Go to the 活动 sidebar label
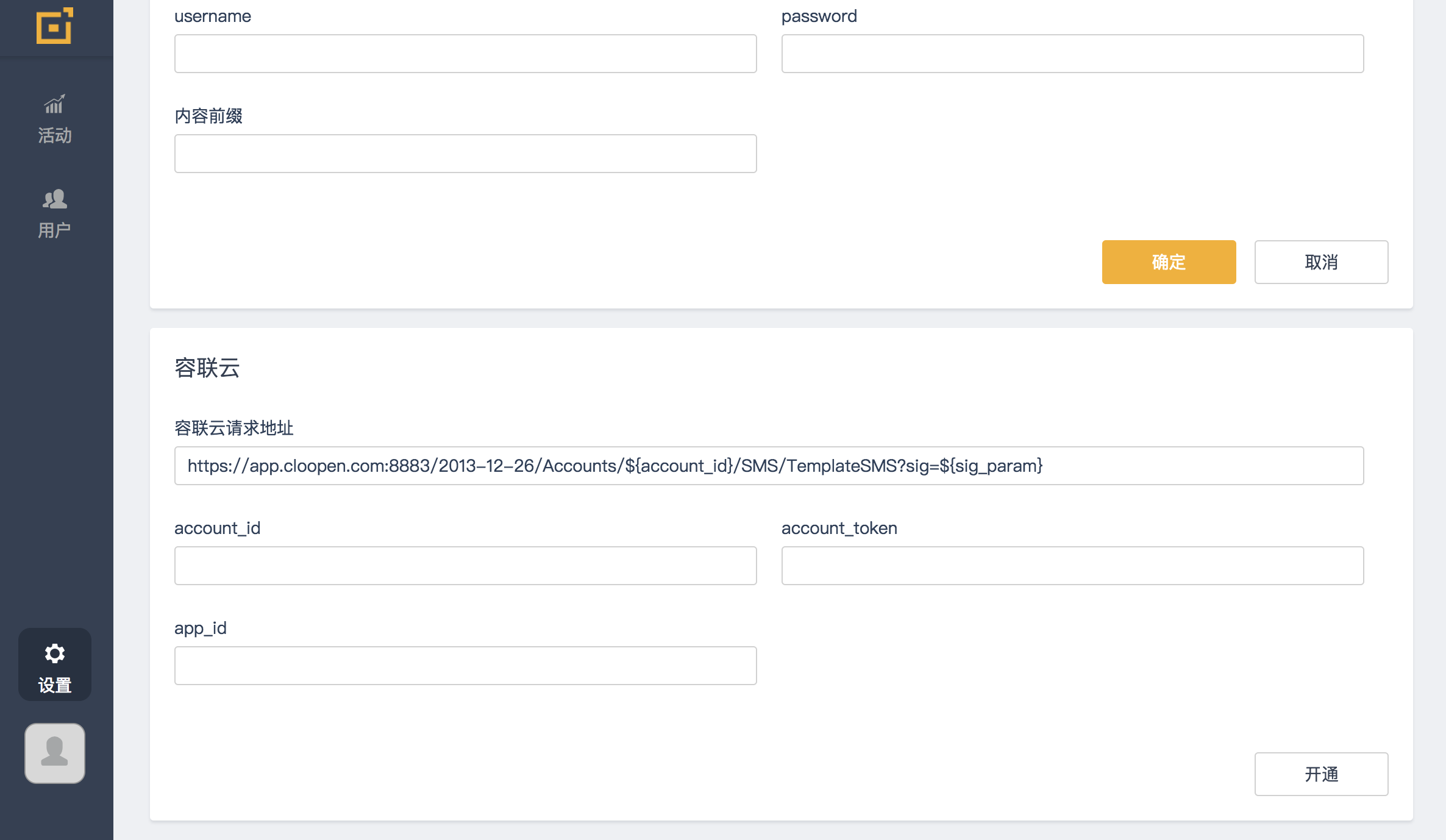1446x840 pixels. pyautogui.click(x=55, y=135)
